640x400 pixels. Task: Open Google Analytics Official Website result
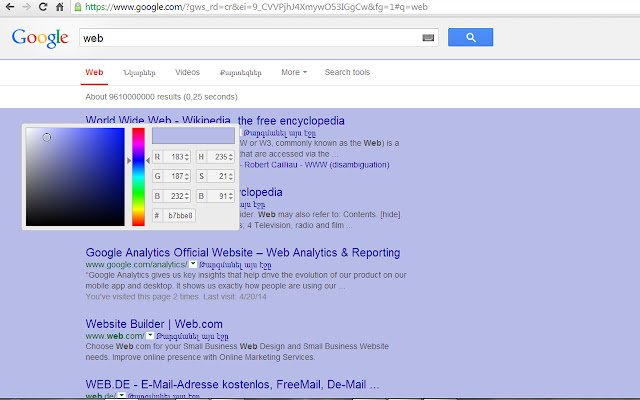click(243, 252)
